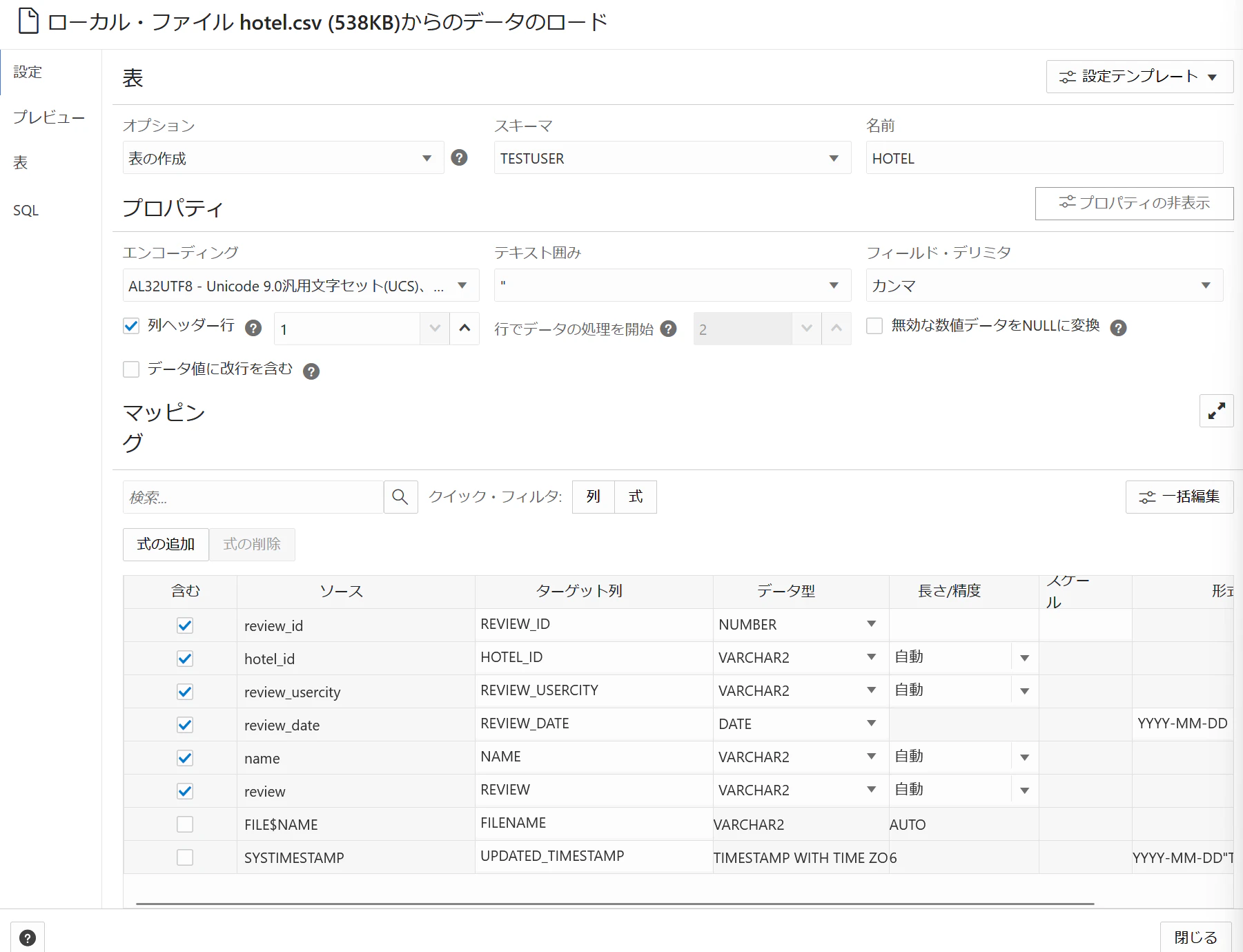Edit the REVIEW target column field

[594, 790]
